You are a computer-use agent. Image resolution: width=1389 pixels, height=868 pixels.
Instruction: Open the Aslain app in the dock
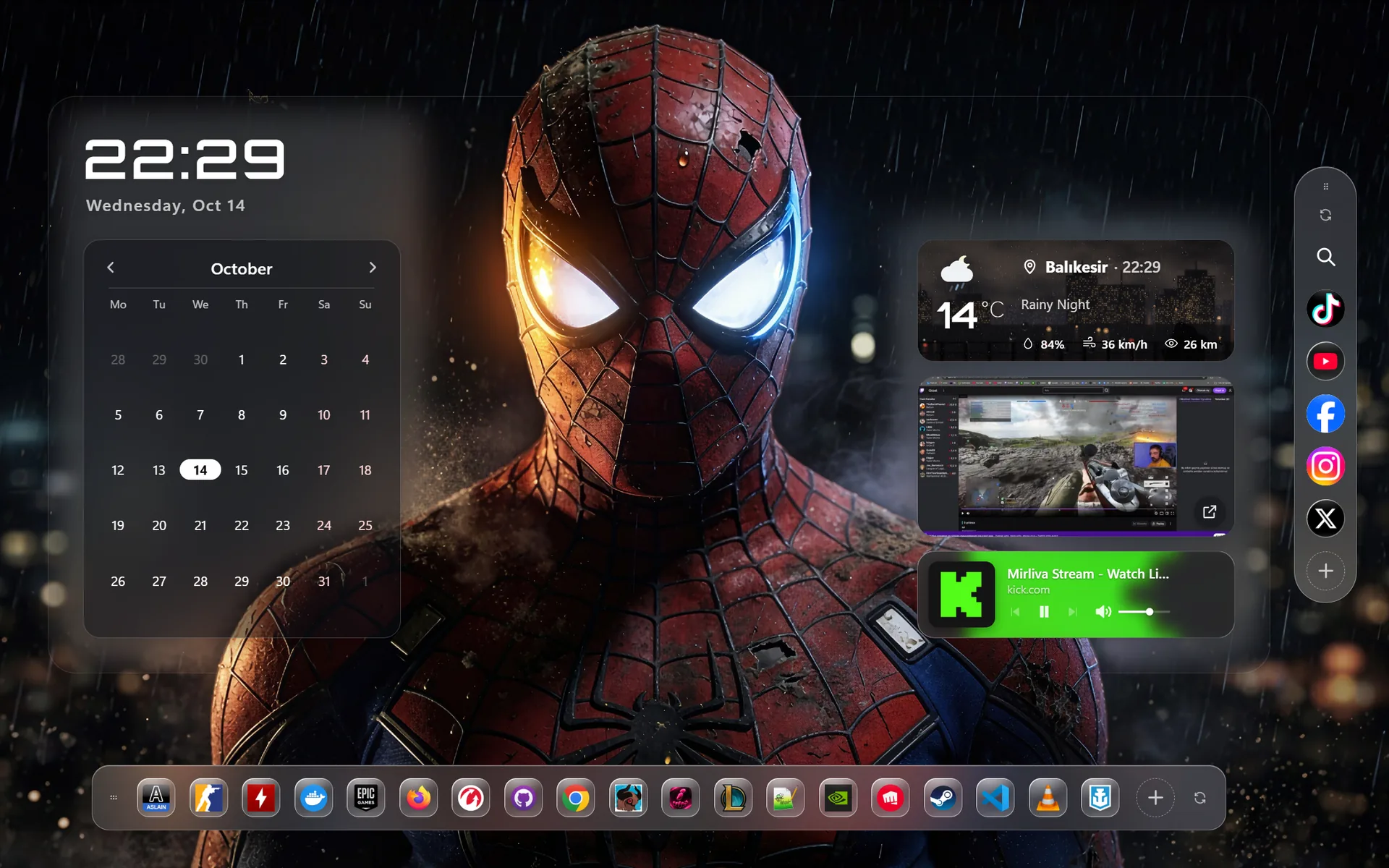coord(156,798)
